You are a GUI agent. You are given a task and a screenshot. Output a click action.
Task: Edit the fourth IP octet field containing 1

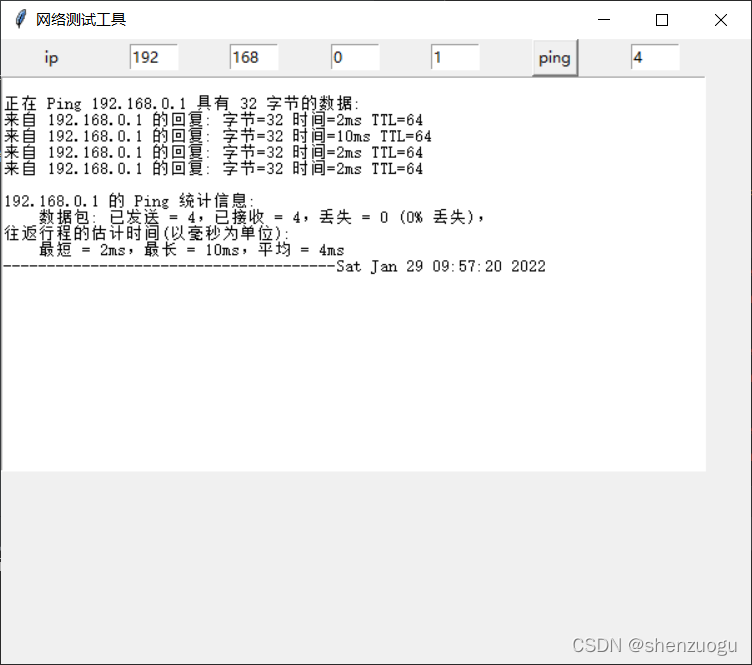455,58
